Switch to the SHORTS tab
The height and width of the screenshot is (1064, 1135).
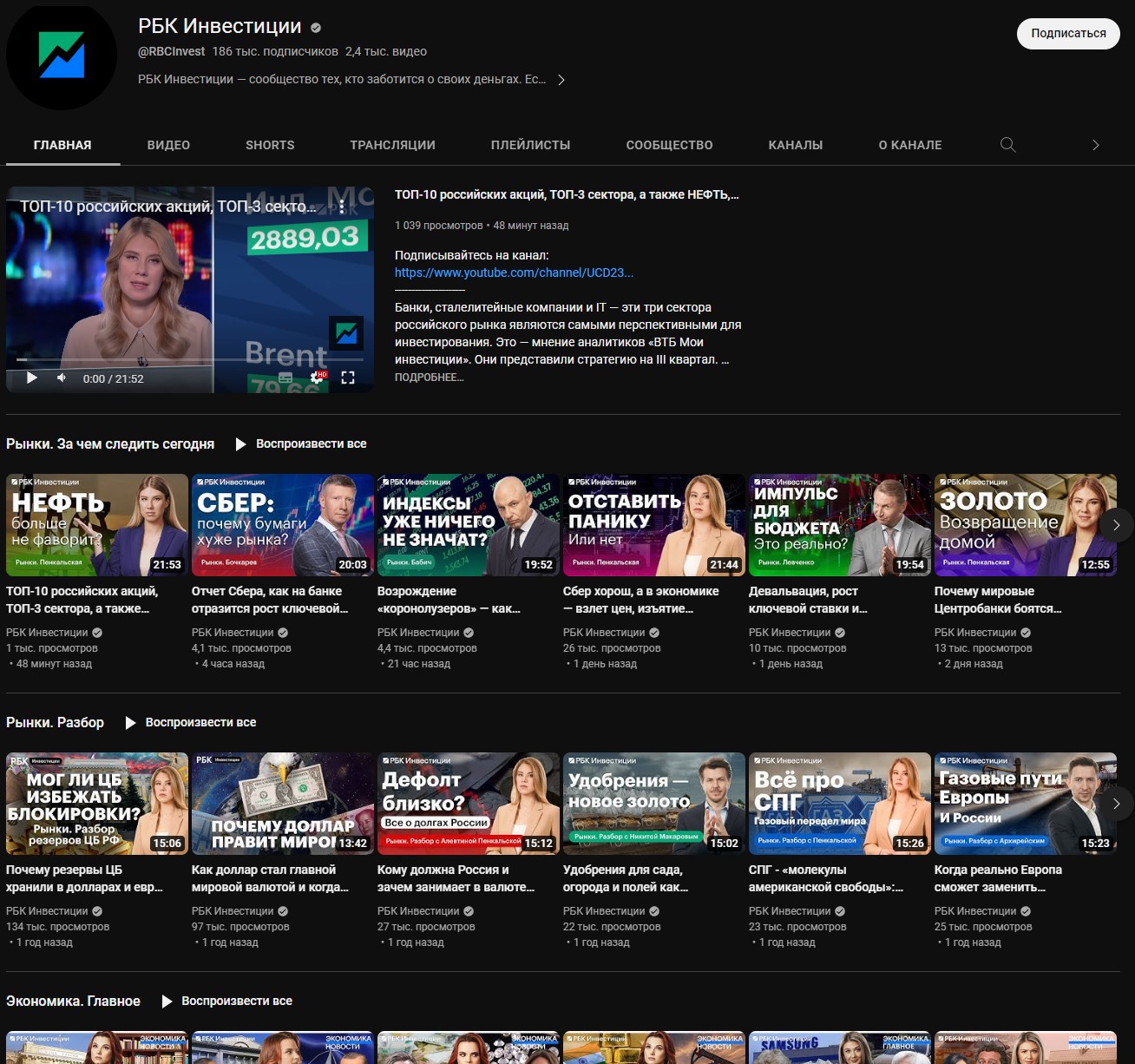pyautogui.click(x=270, y=145)
